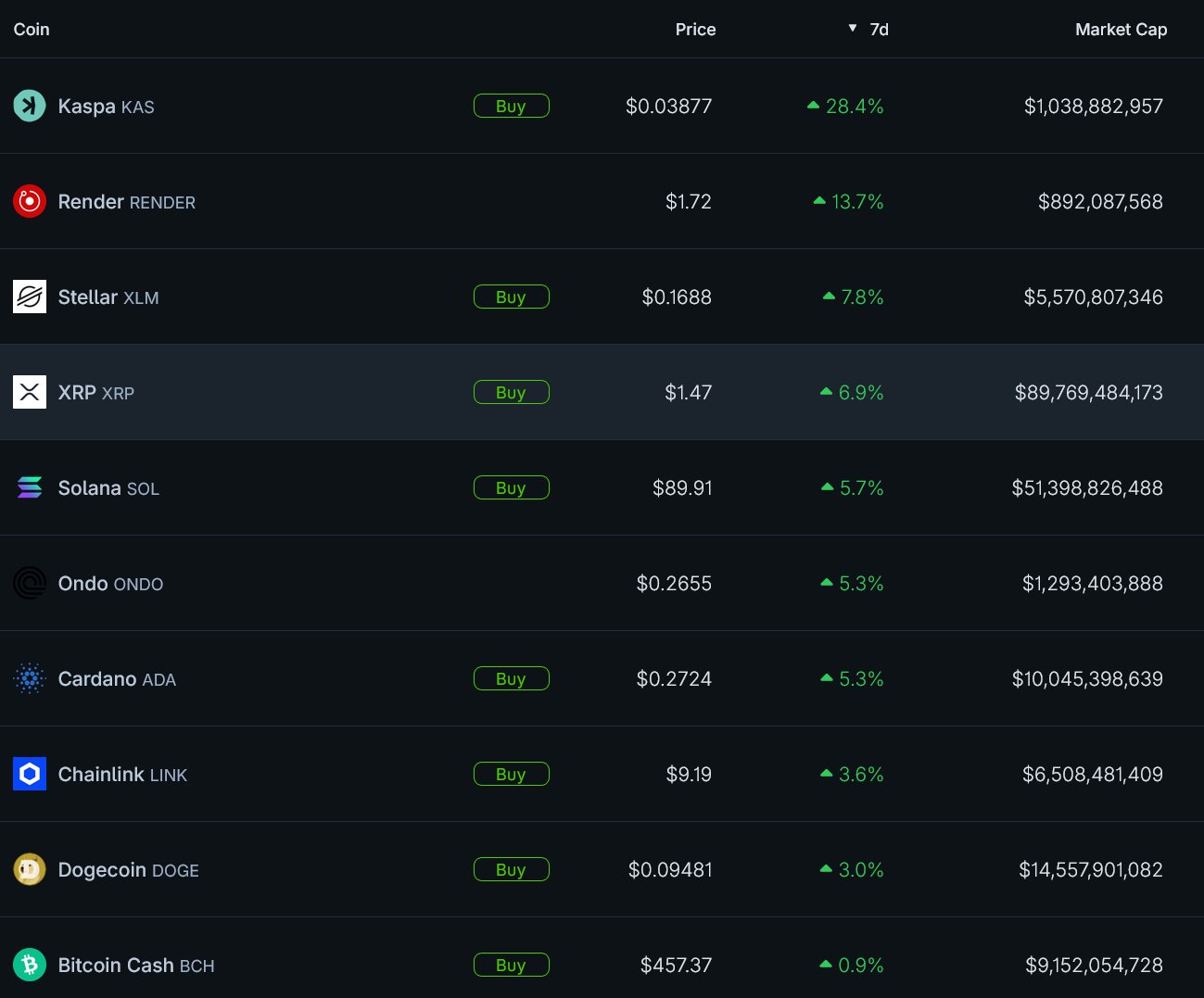The image size is (1204, 998).
Task: Click the XRP coin logo icon
Action: click(x=30, y=392)
